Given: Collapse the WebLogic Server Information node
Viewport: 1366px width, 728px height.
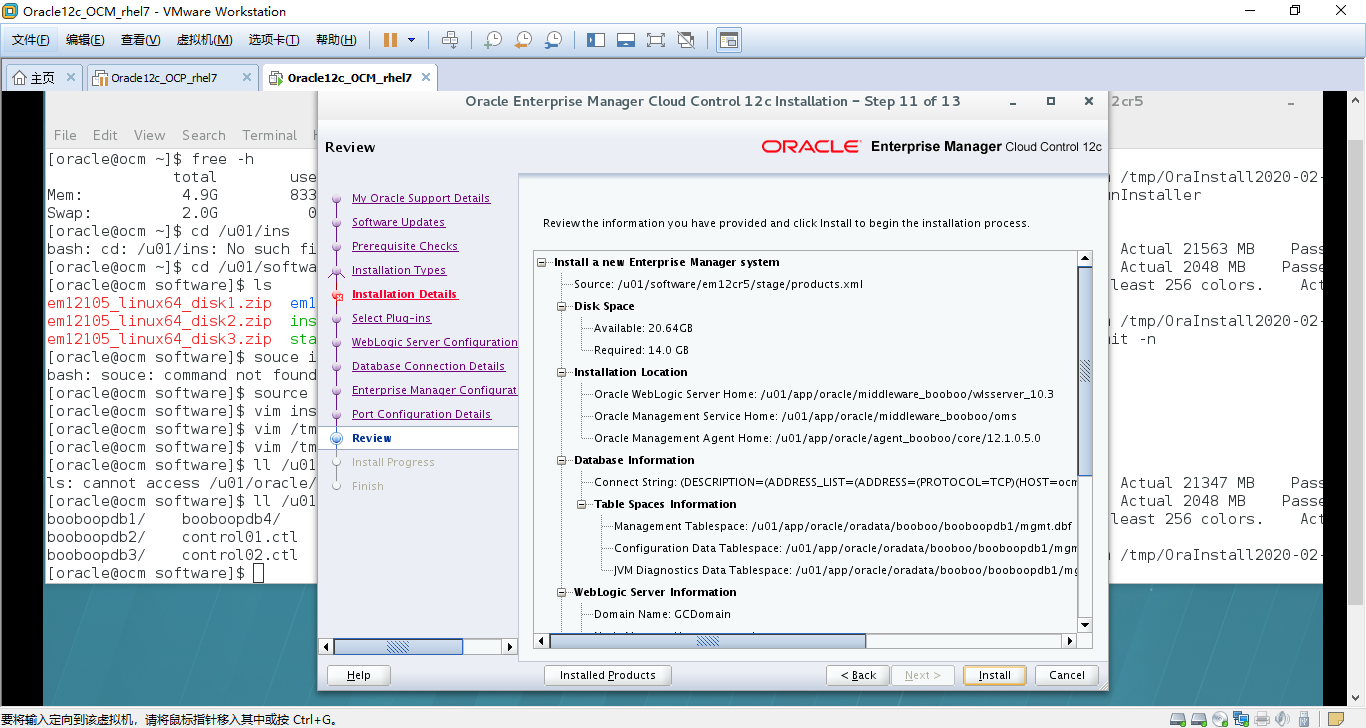Looking at the screenshot, I should point(563,592).
